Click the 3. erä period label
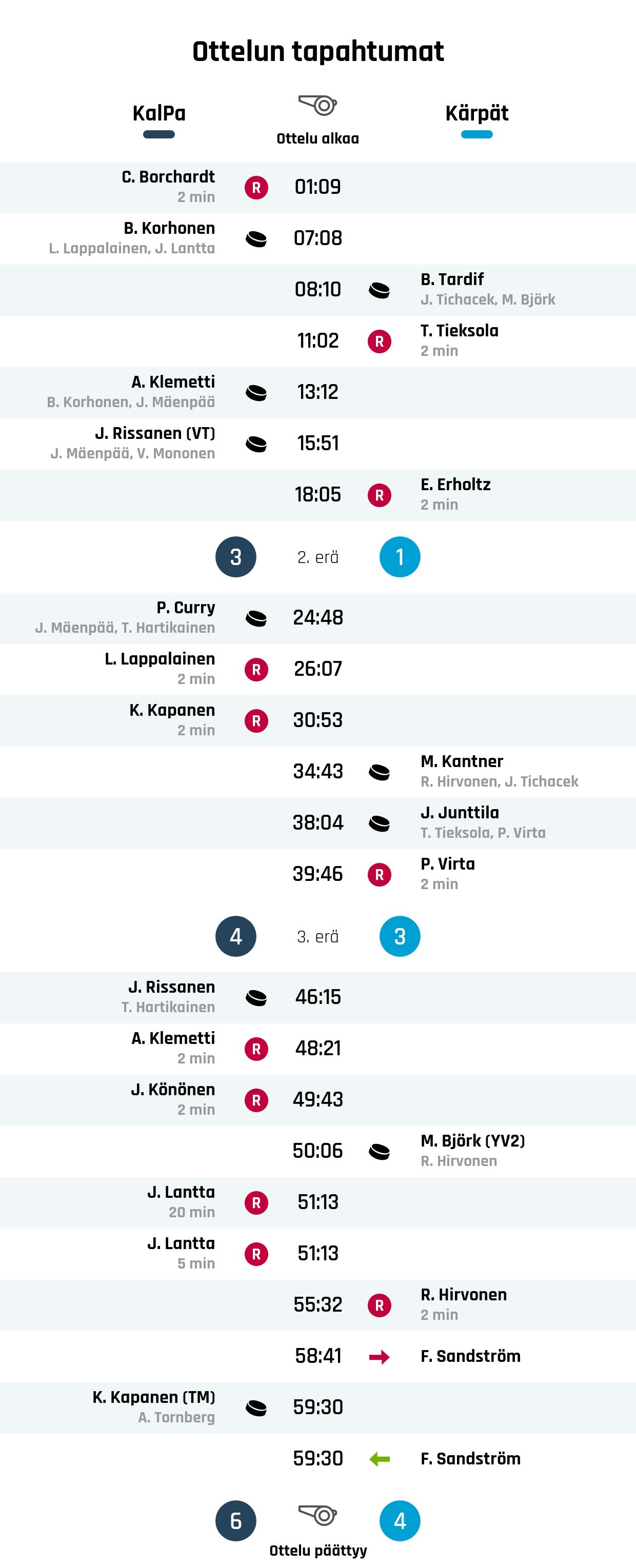 point(317,937)
